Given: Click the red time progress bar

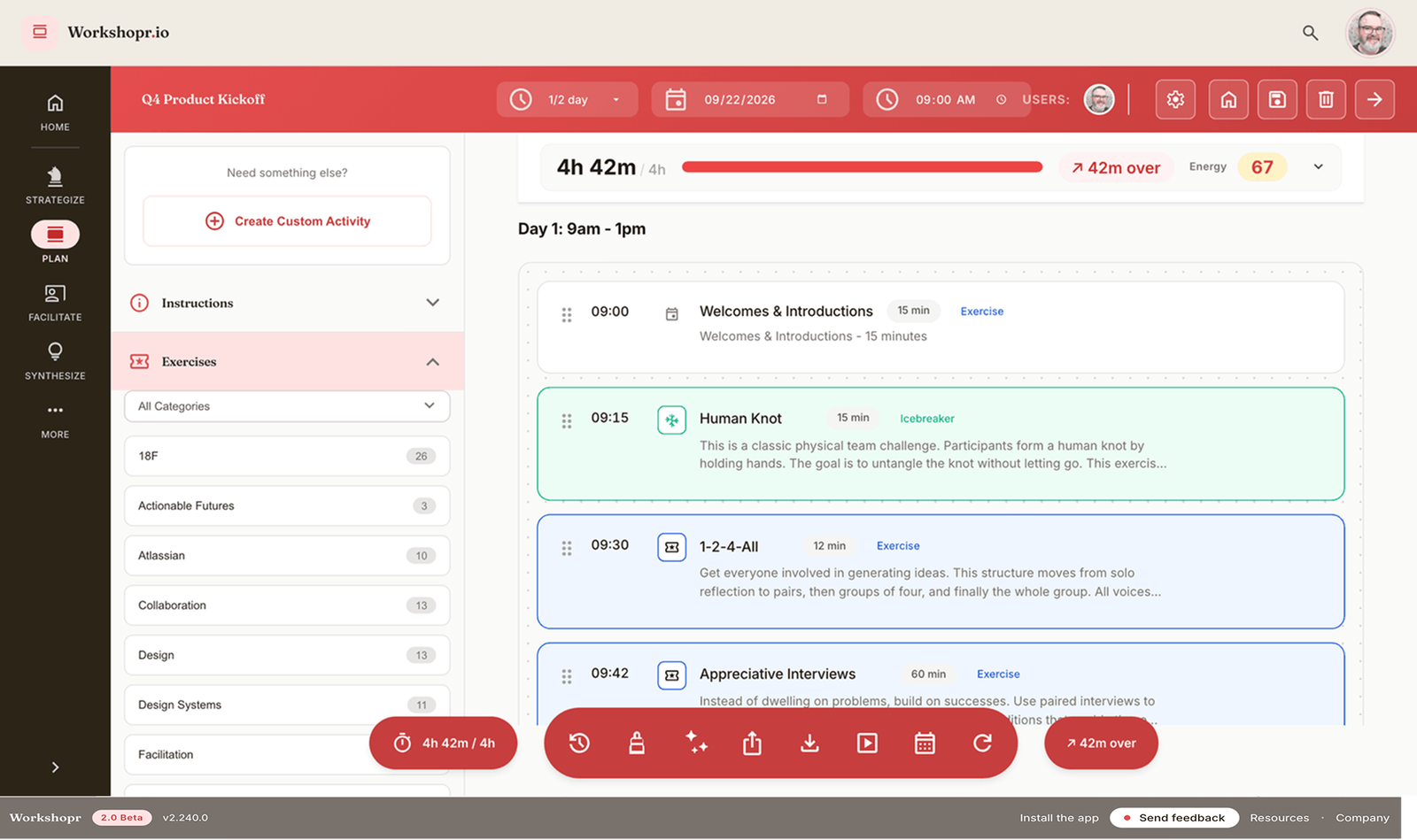Looking at the screenshot, I should (862, 166).
